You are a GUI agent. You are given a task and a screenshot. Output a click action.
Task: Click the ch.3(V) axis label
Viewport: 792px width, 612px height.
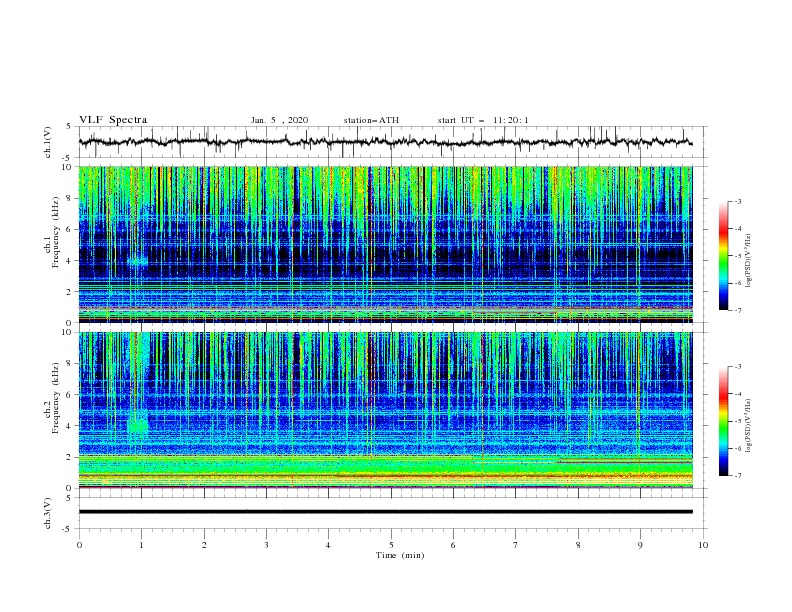click(48, 513)
